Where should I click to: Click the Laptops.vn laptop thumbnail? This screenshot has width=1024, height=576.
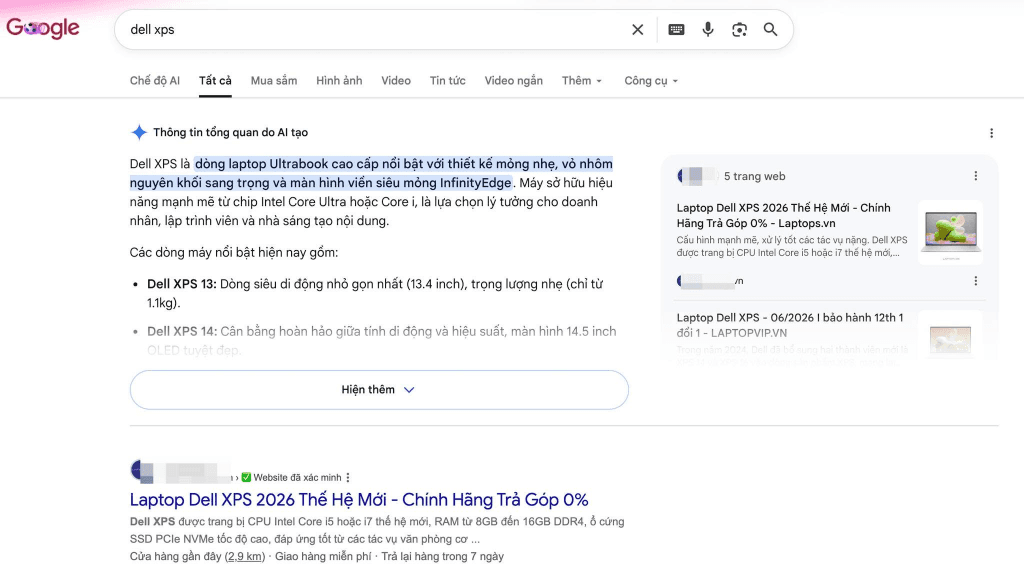pyautogui.click(x=950, y=232)
